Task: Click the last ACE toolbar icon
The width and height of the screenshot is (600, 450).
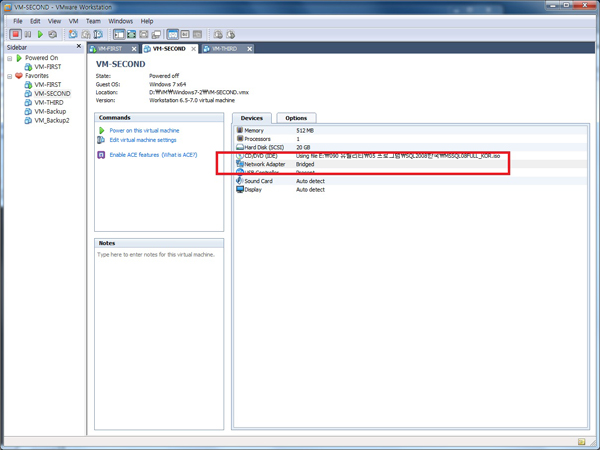Action: [230, 34]
